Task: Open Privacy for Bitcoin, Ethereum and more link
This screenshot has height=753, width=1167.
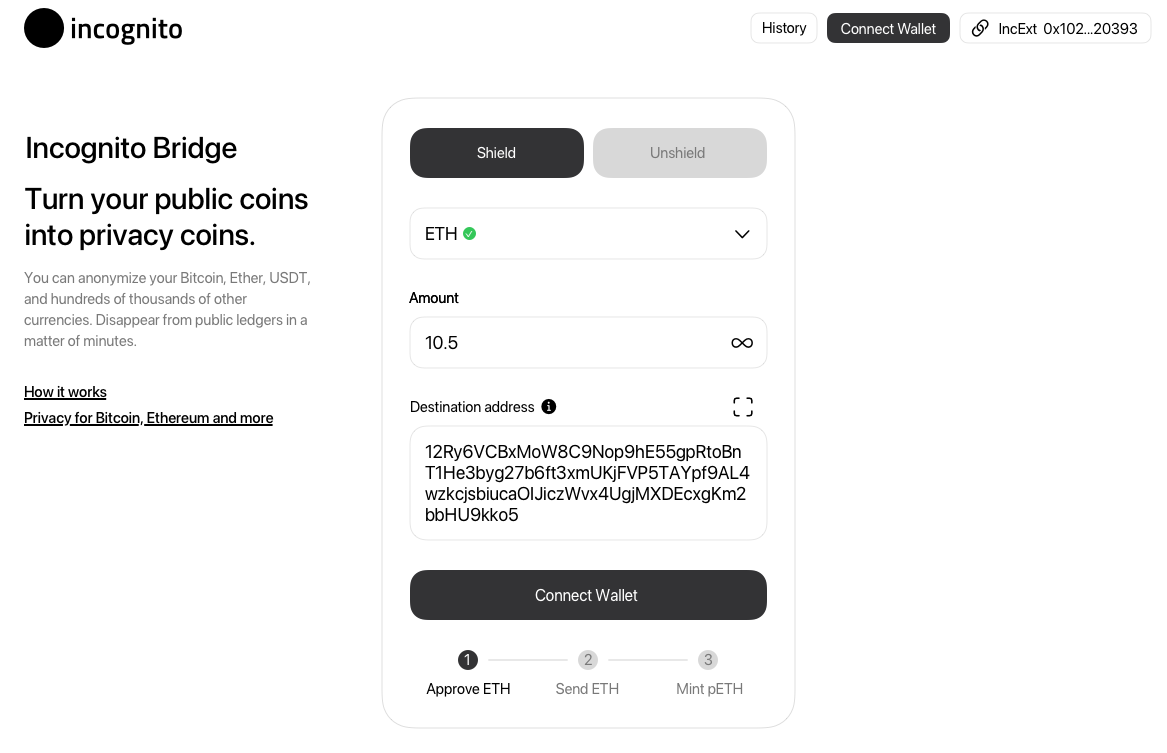Action: [148, 418]
